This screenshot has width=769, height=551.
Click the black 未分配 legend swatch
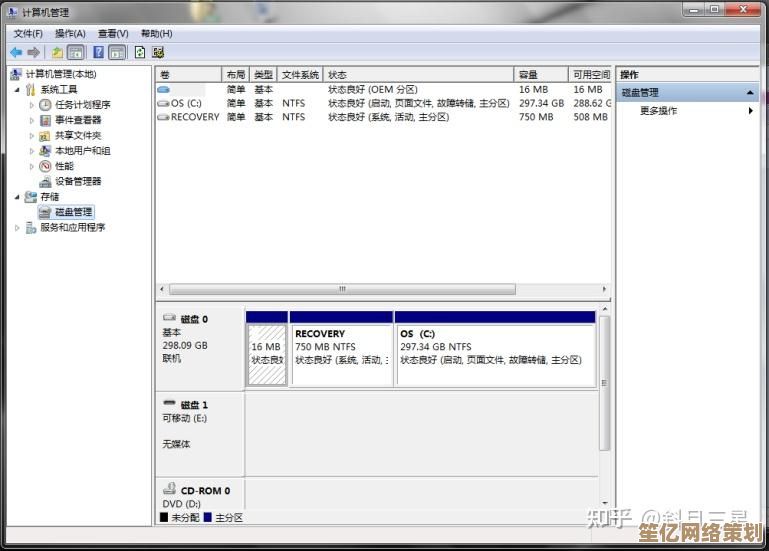click(x=164, y=517)
